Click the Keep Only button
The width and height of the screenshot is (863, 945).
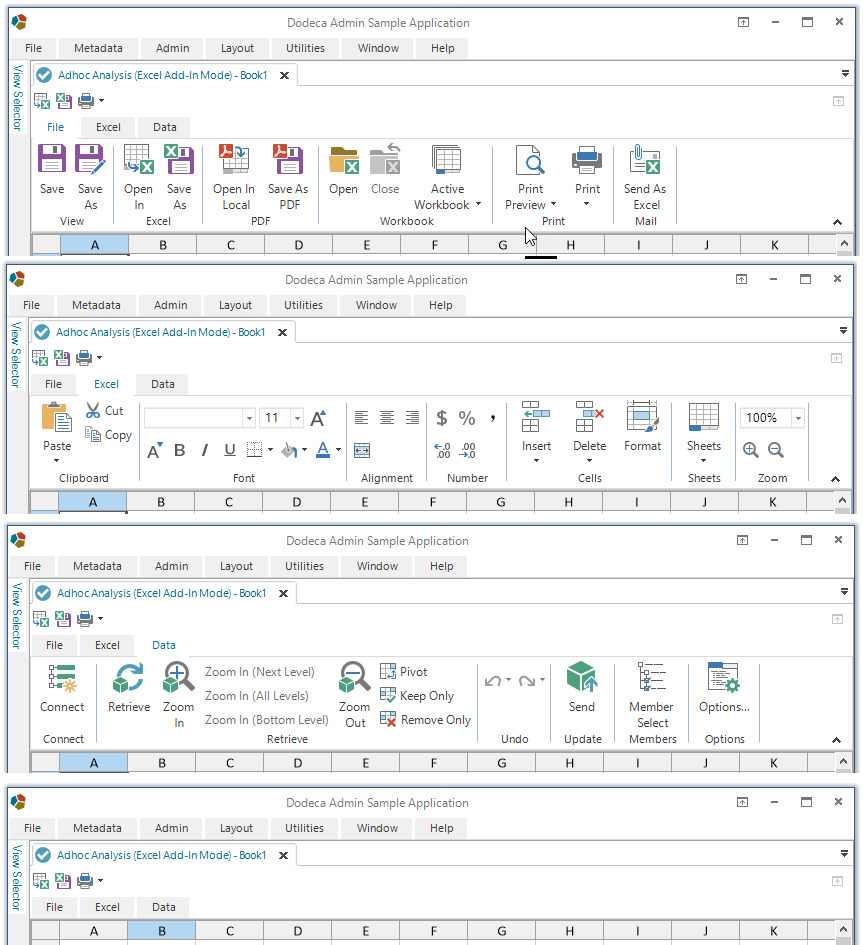point(417,695)
